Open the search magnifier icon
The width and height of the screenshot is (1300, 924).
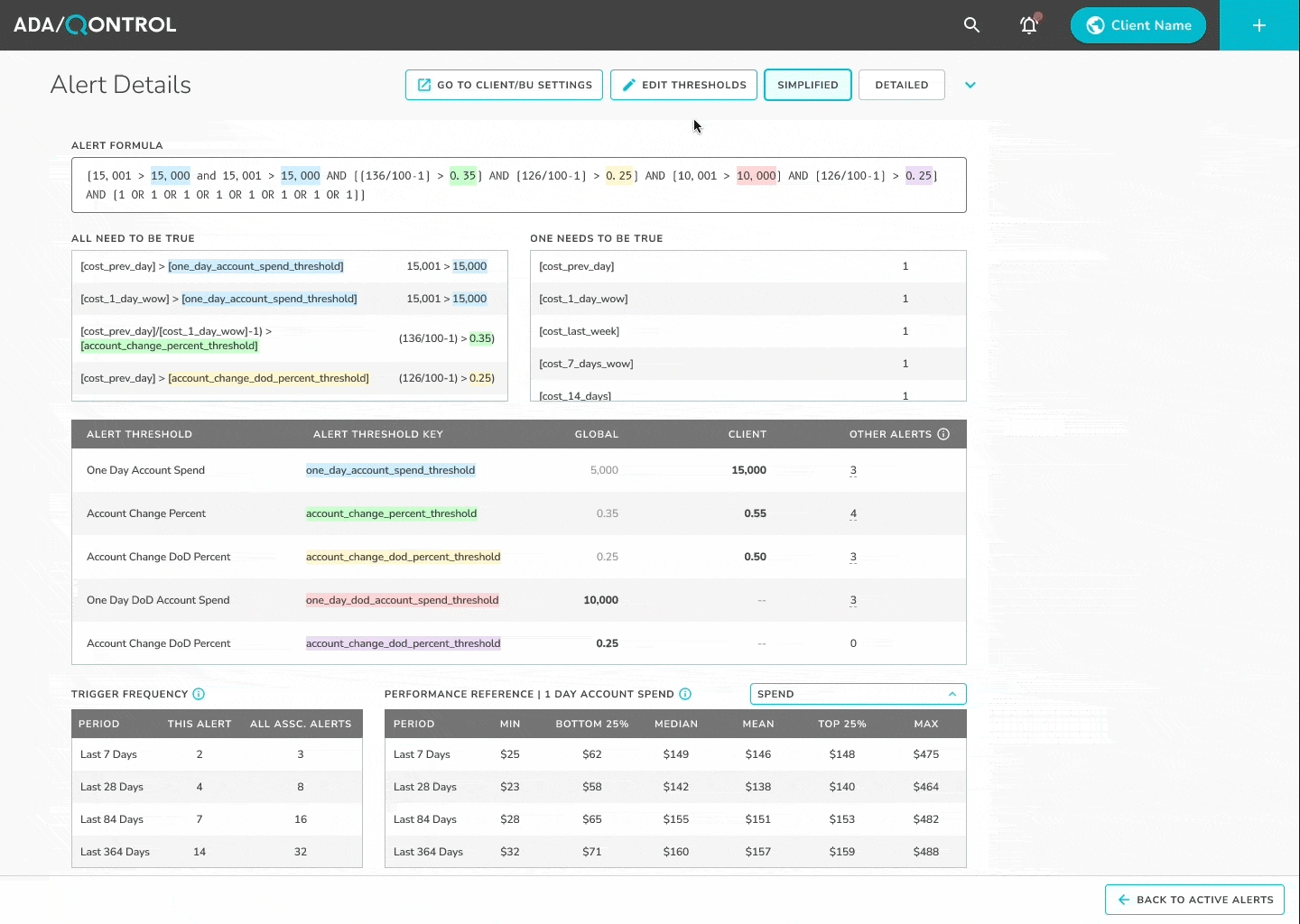(971, 25)
